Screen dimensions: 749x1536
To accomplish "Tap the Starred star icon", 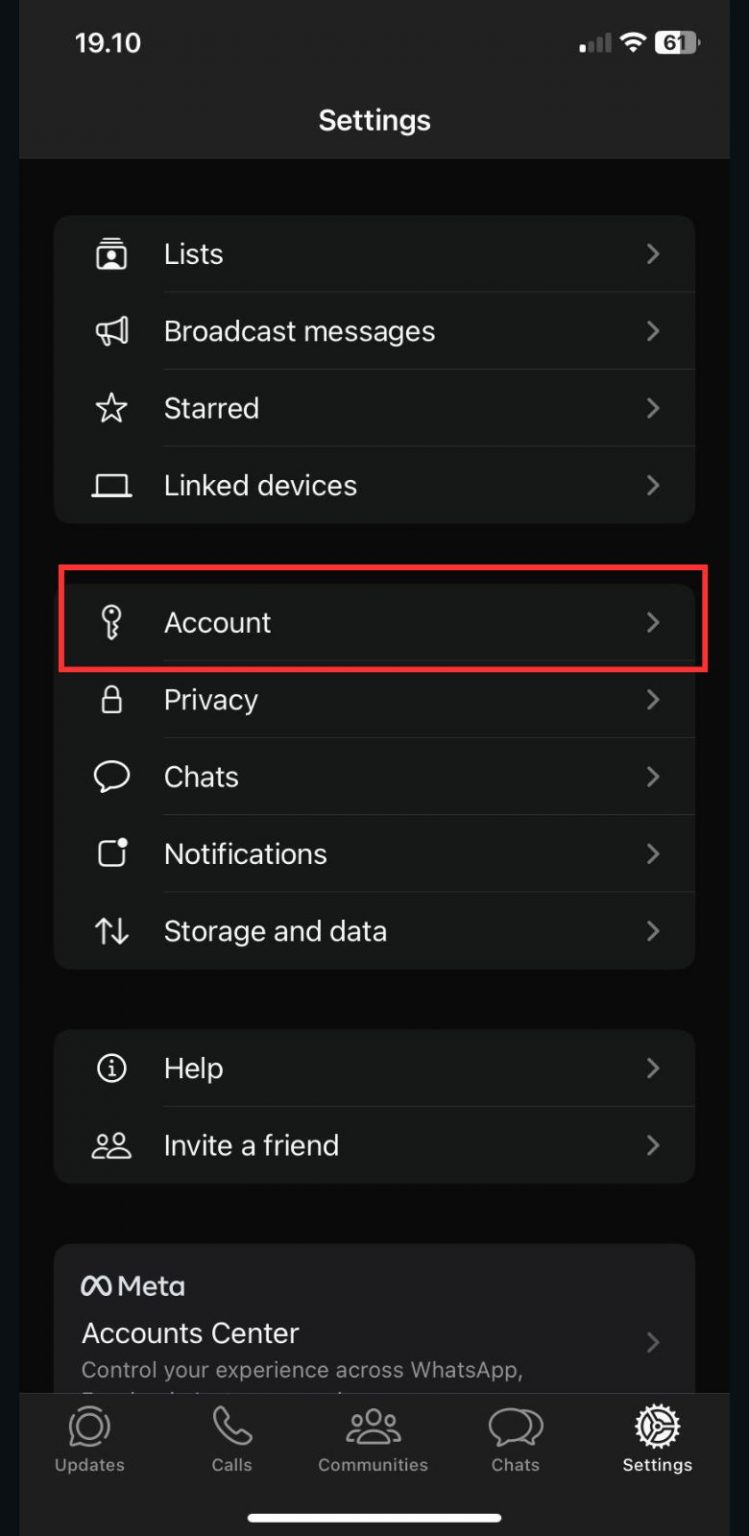I will (111, 408).
